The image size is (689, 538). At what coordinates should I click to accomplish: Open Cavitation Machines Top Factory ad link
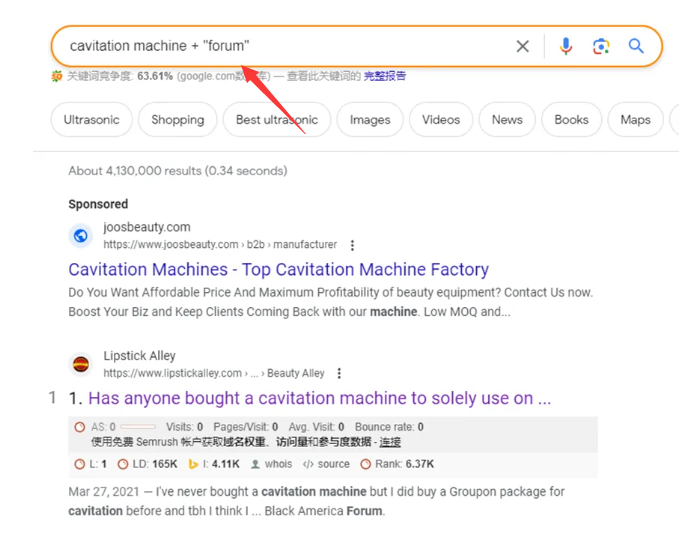(279, 269)
